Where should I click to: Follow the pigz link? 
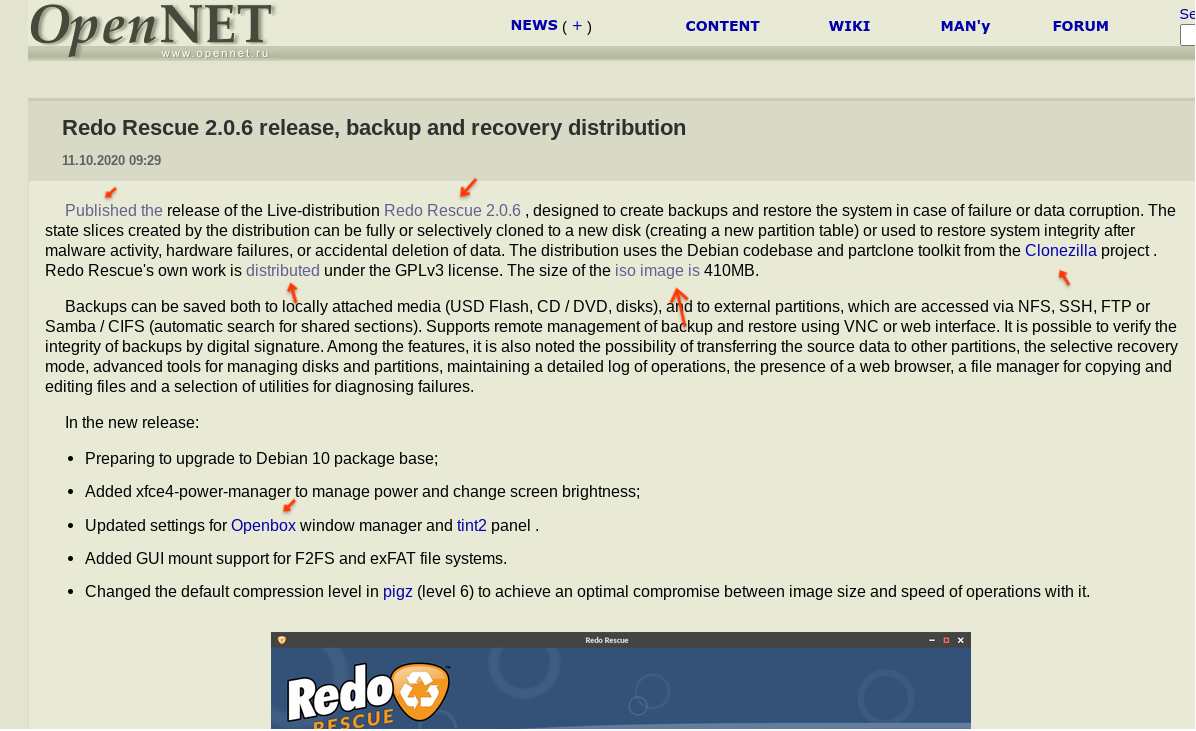pyautogui.click(x=397, y=591)
